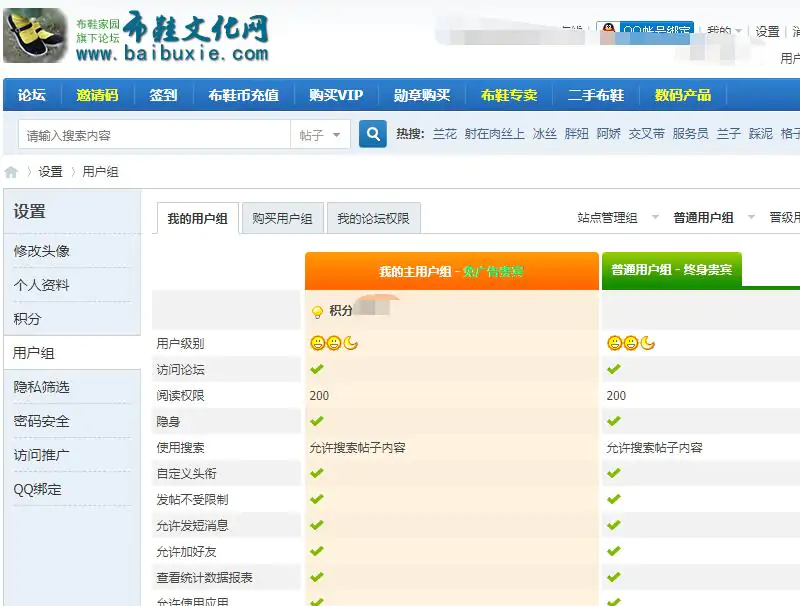
Task: Click 访问论坛 checkmark in green column
Action: (x=614, y=369)
